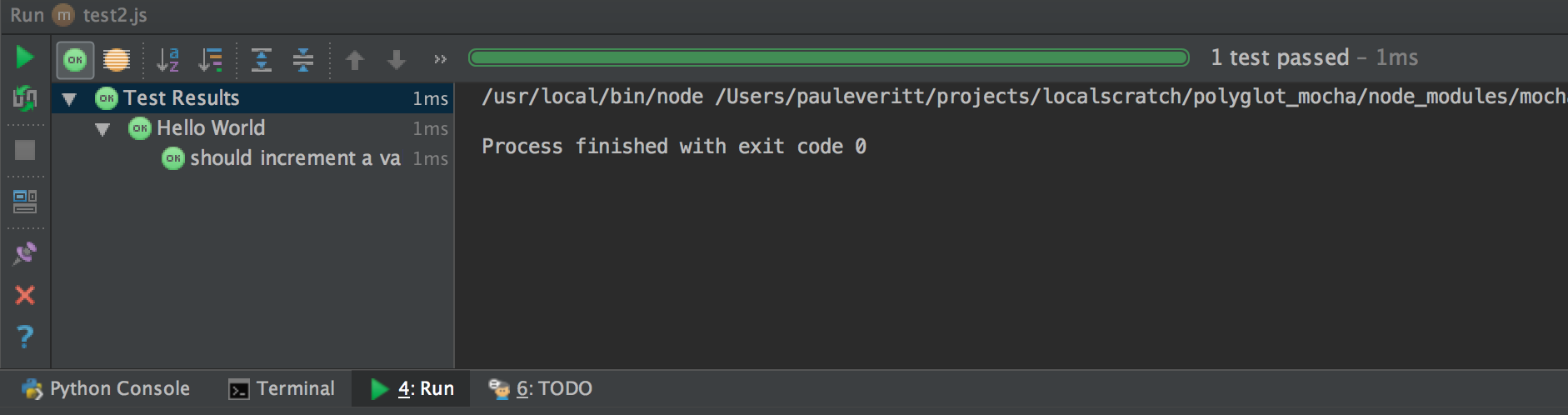Click the gray Stop process square

tap(25, 150)
